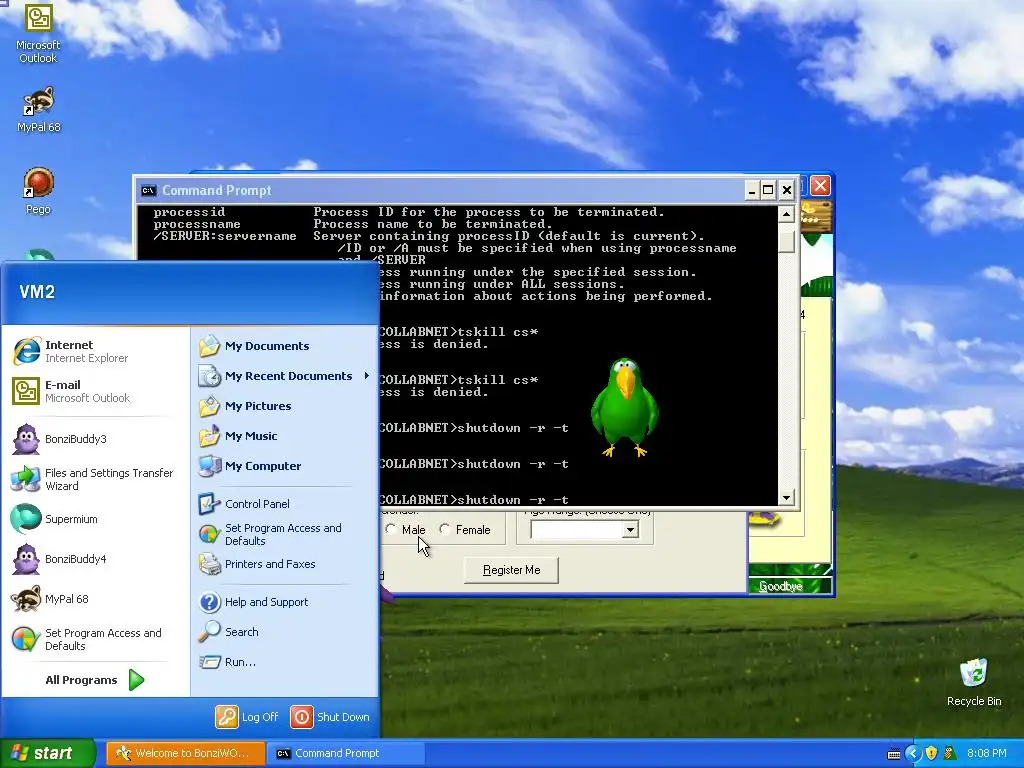Open Microsoft Outlook desktop icon
Image resolution: width=1024 pixels, height=768 pixels.
coord(38,33)
